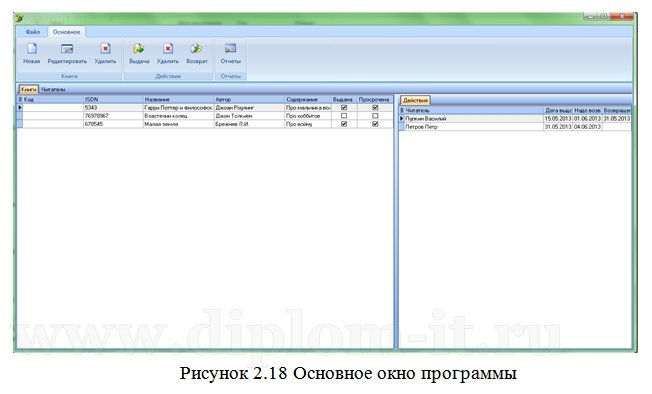
Task: Click the Просрочена column header
Action: pyautogui.click(x=375, y=100)
